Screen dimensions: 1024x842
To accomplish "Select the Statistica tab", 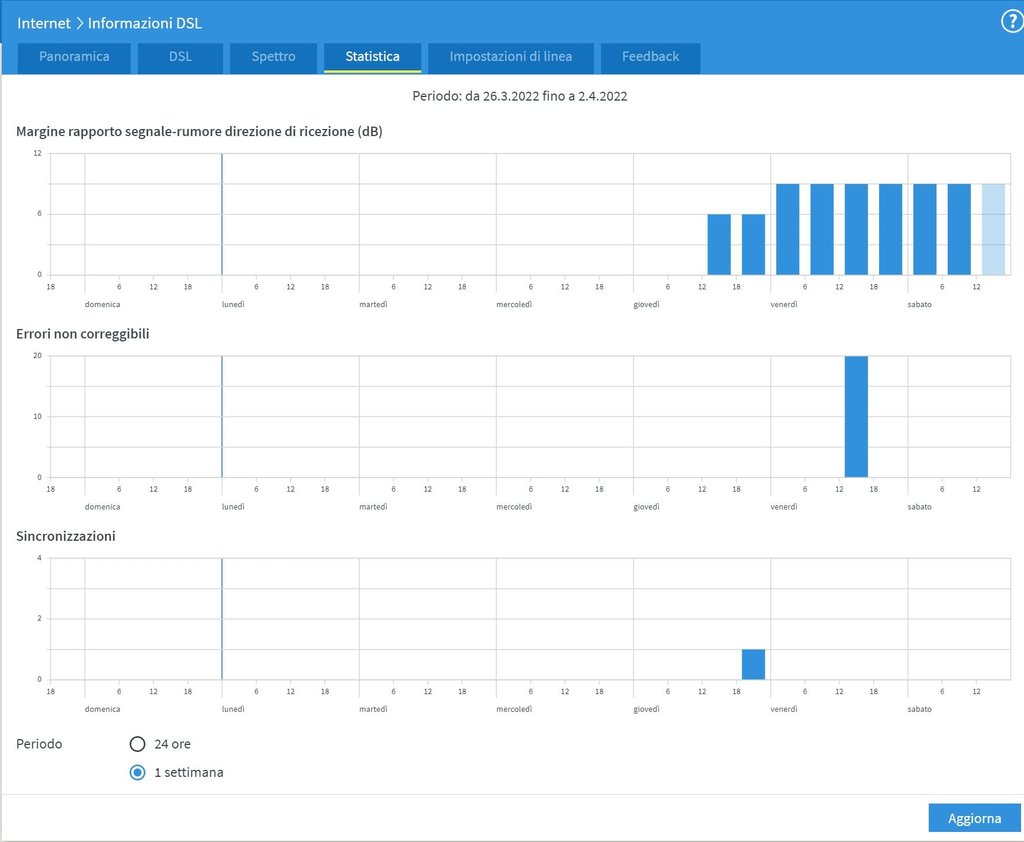I will [372, 57].
